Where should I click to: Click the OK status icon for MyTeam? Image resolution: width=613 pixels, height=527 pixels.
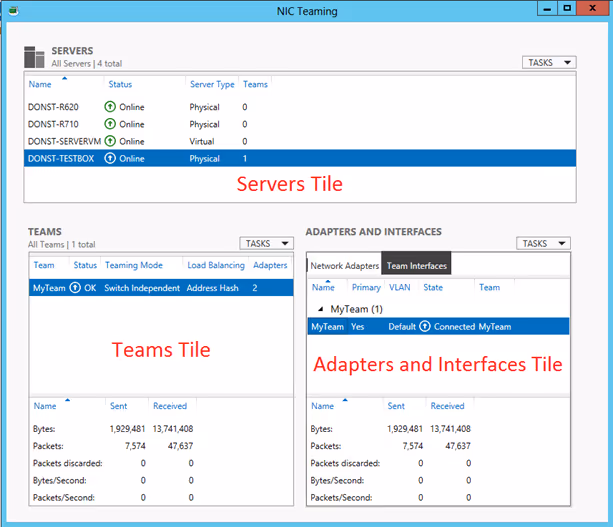pyautogui.click(x=75, y=288)
